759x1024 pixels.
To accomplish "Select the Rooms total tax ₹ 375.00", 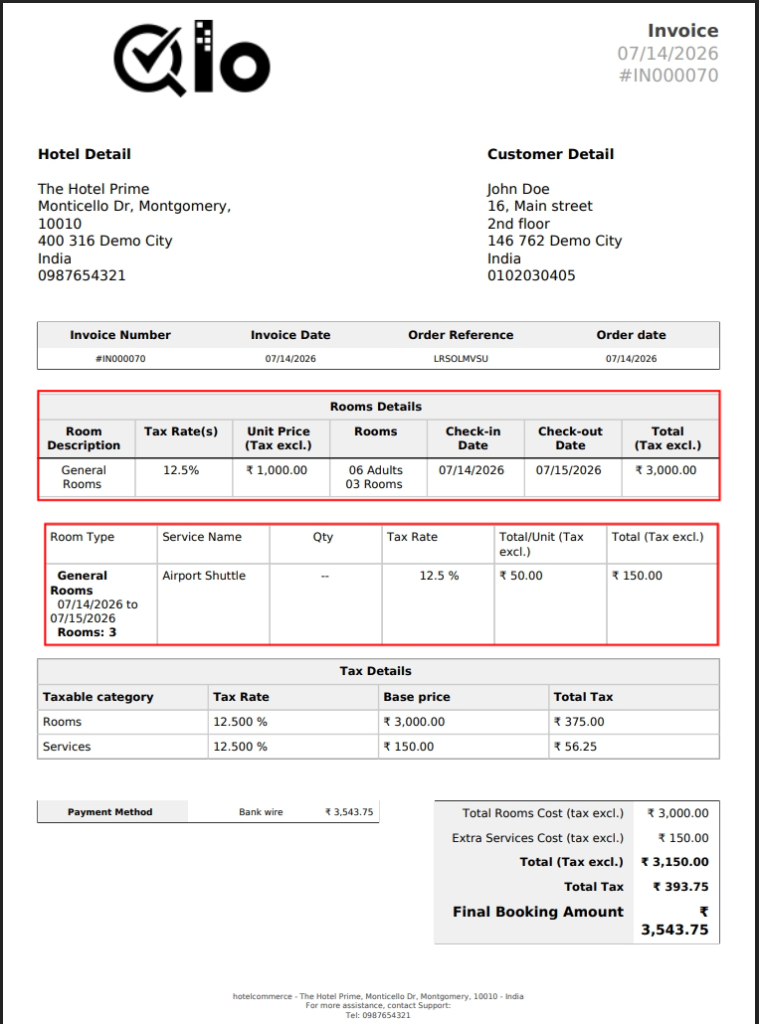I will point(579,722).
